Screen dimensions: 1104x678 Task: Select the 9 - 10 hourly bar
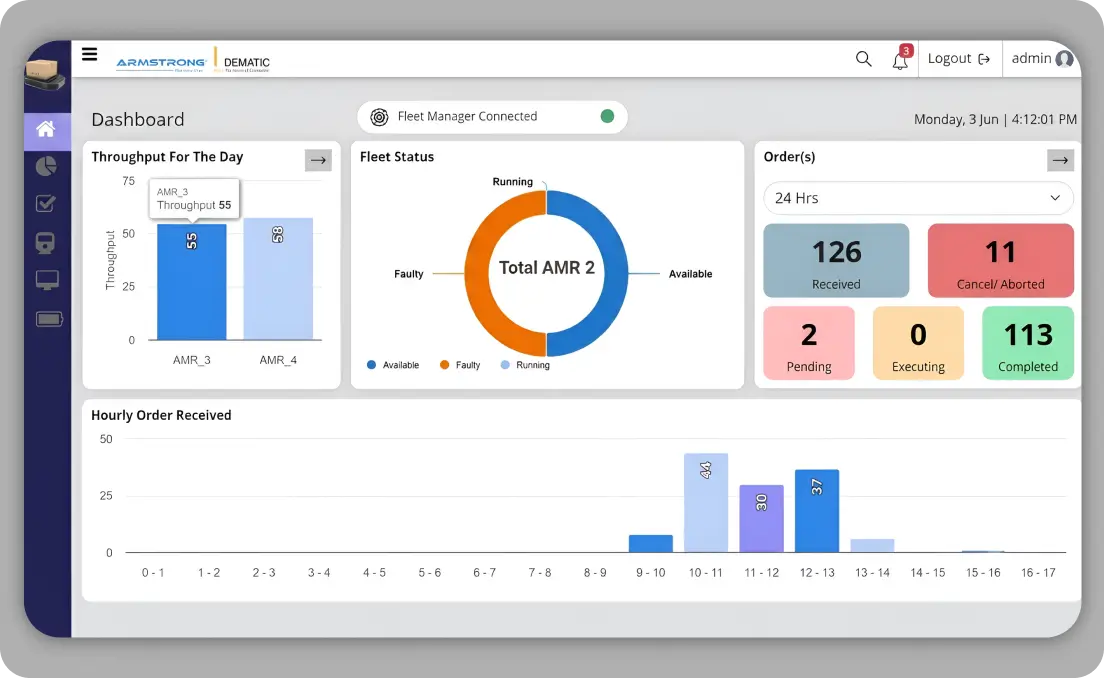[651, 544]
